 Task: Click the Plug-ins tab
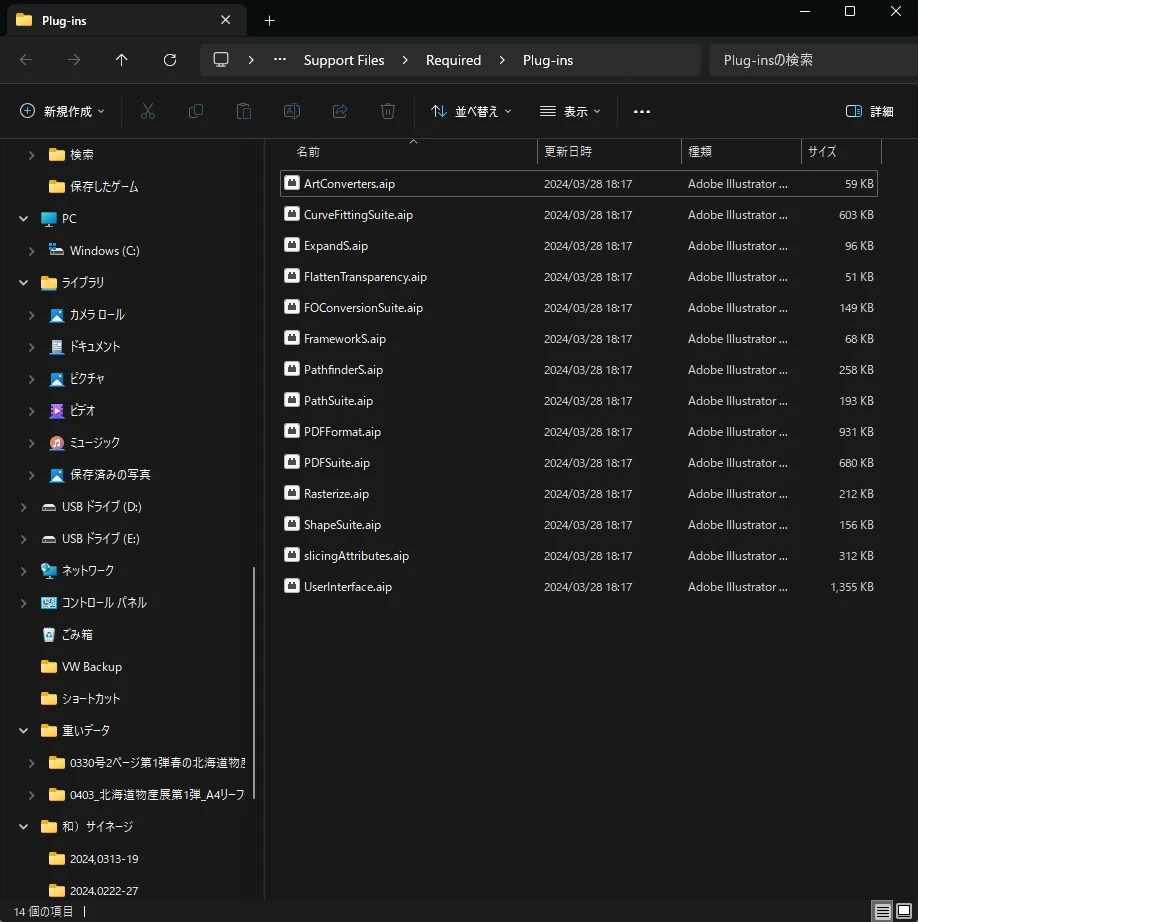tap(126, 21)
